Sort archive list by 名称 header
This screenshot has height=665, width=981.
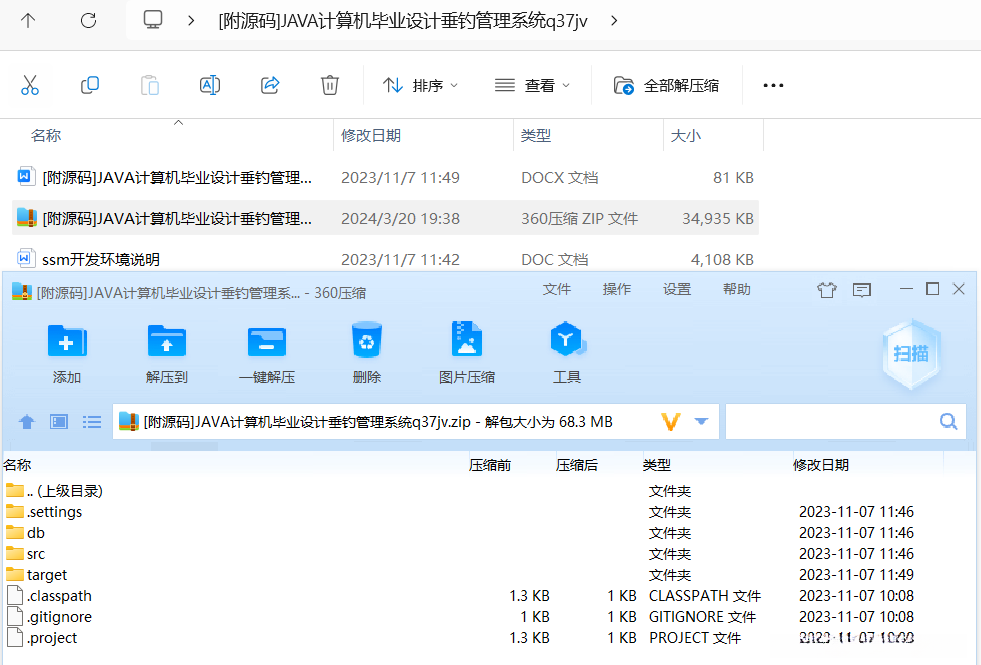click(x=17, y=465)
